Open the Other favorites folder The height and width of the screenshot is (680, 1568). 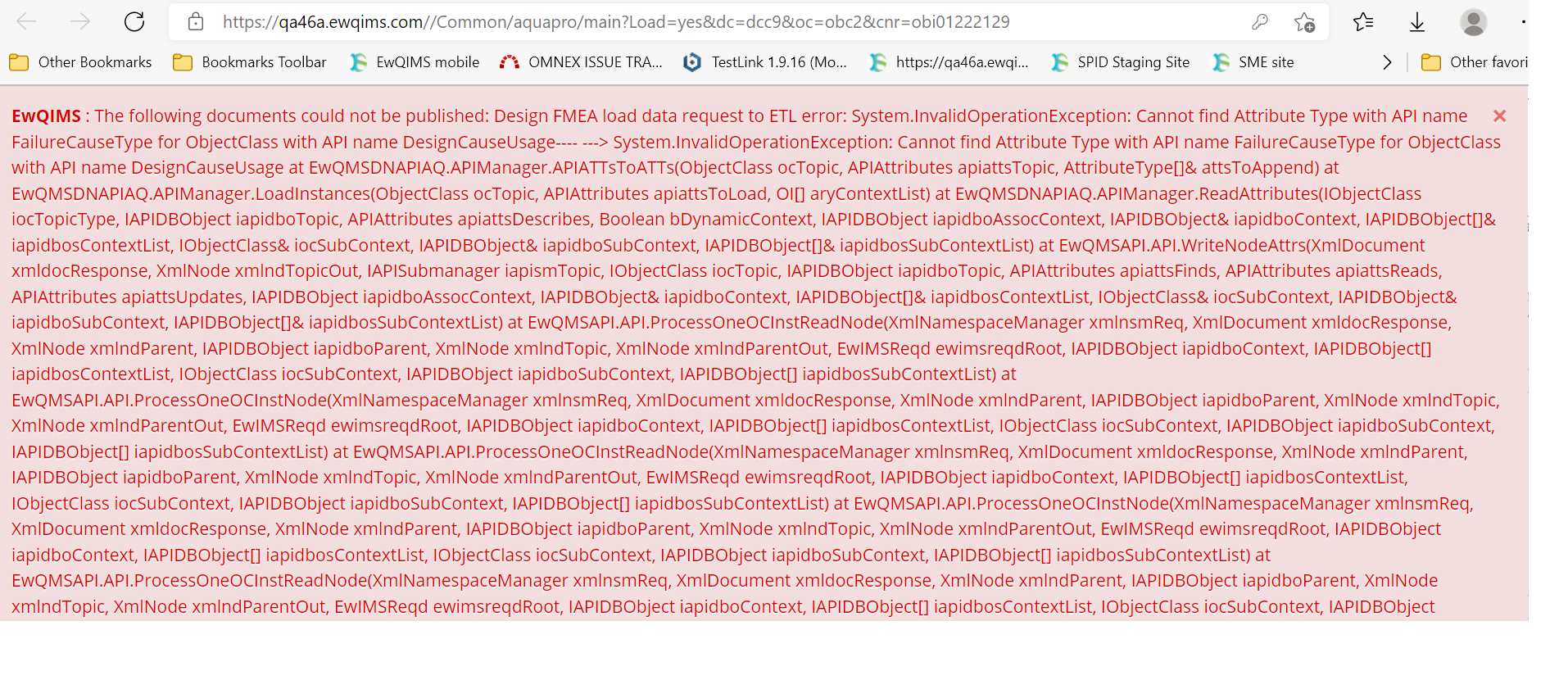tap(1474, 62)
